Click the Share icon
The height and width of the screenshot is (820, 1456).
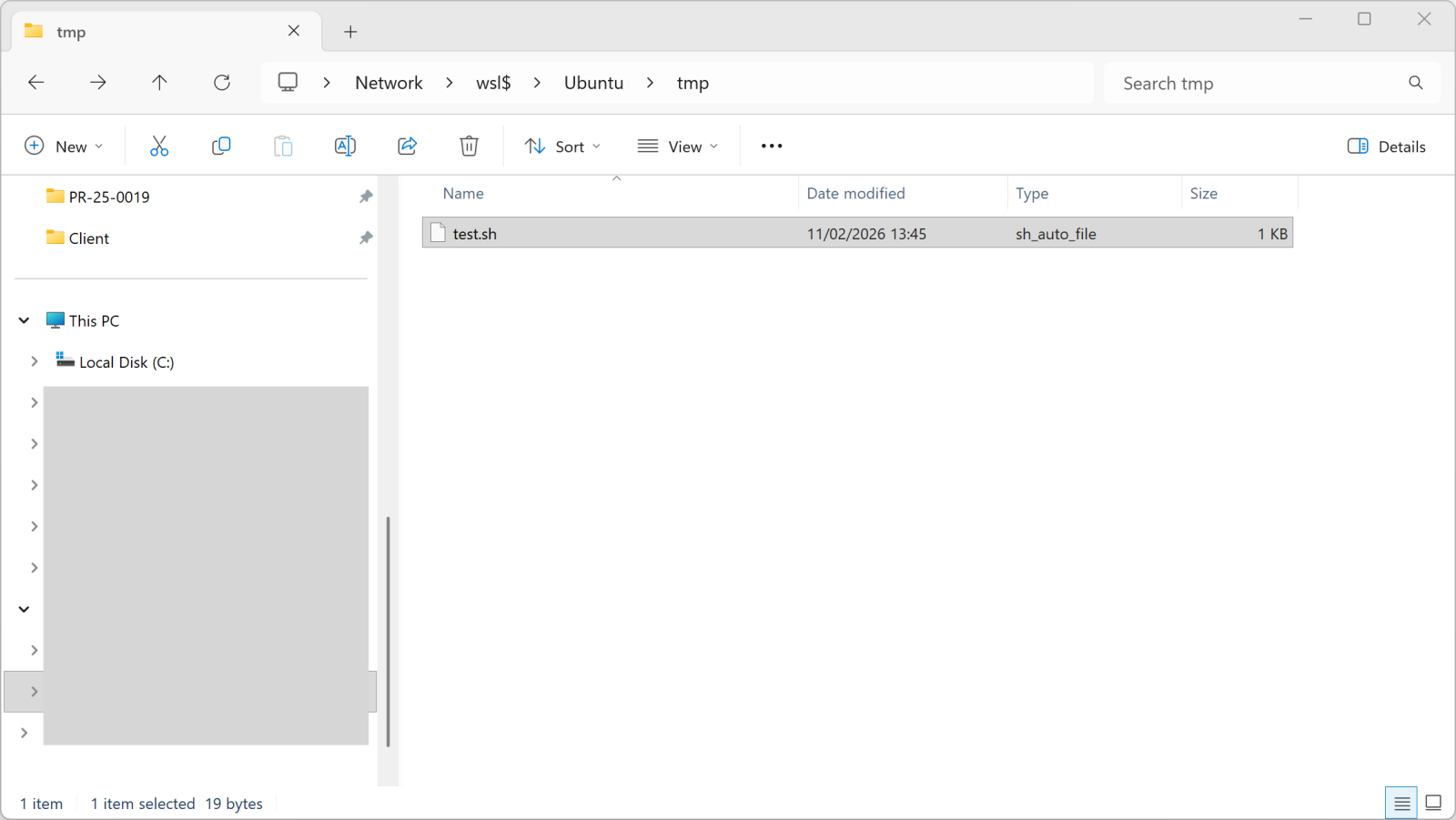407,146
